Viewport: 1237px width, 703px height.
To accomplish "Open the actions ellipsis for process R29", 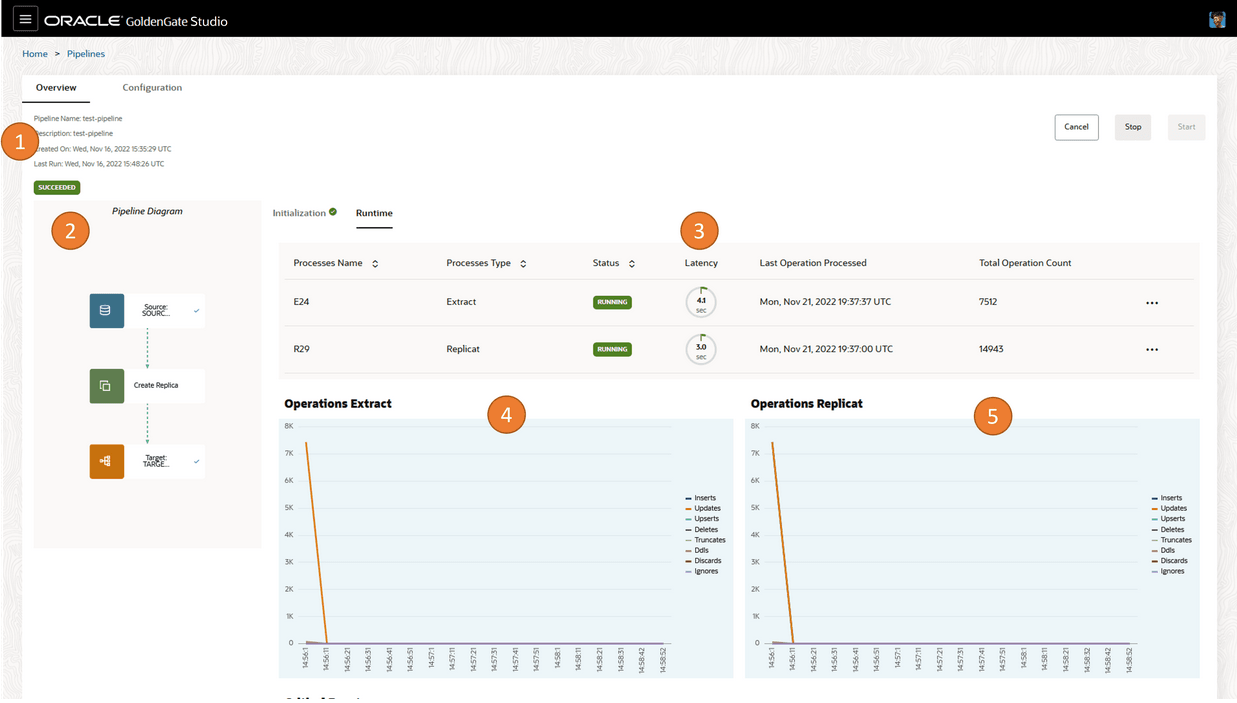I will click(1152, 349).
